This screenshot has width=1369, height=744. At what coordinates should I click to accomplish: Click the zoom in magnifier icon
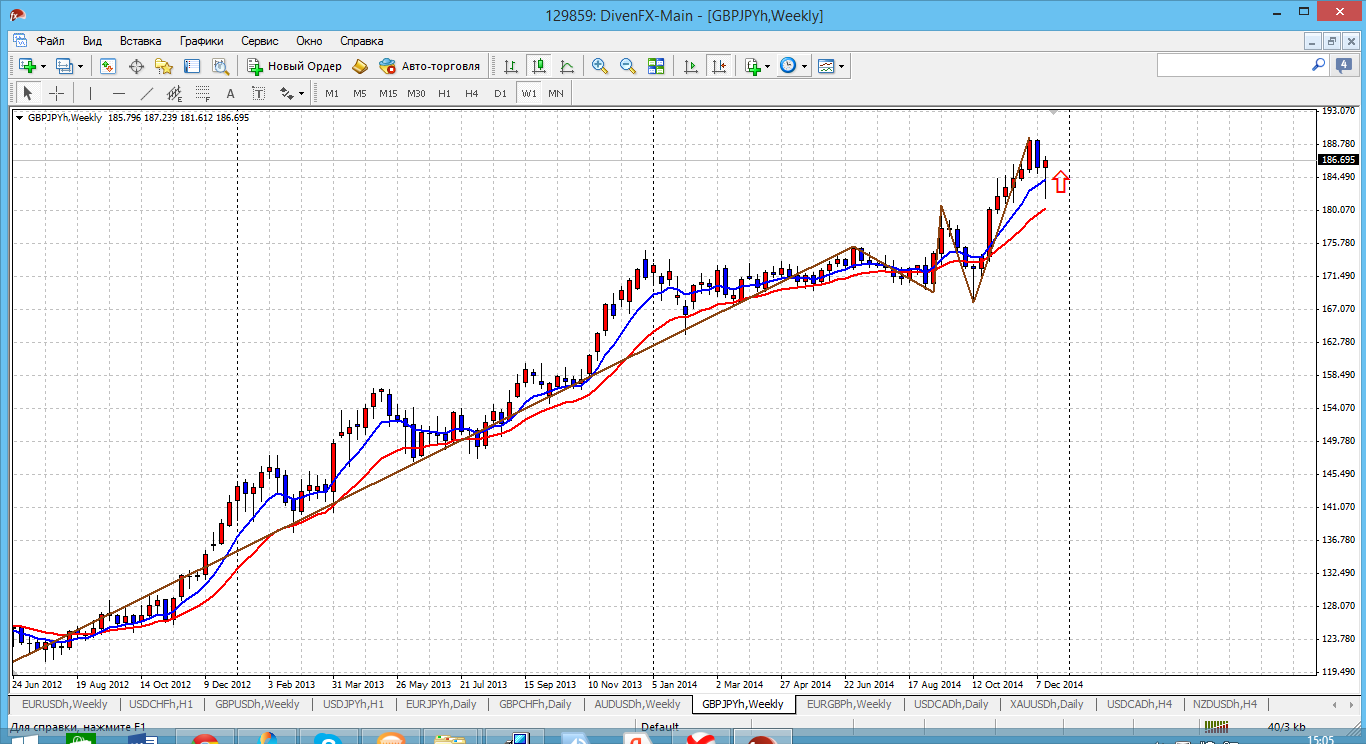point(600,66)
